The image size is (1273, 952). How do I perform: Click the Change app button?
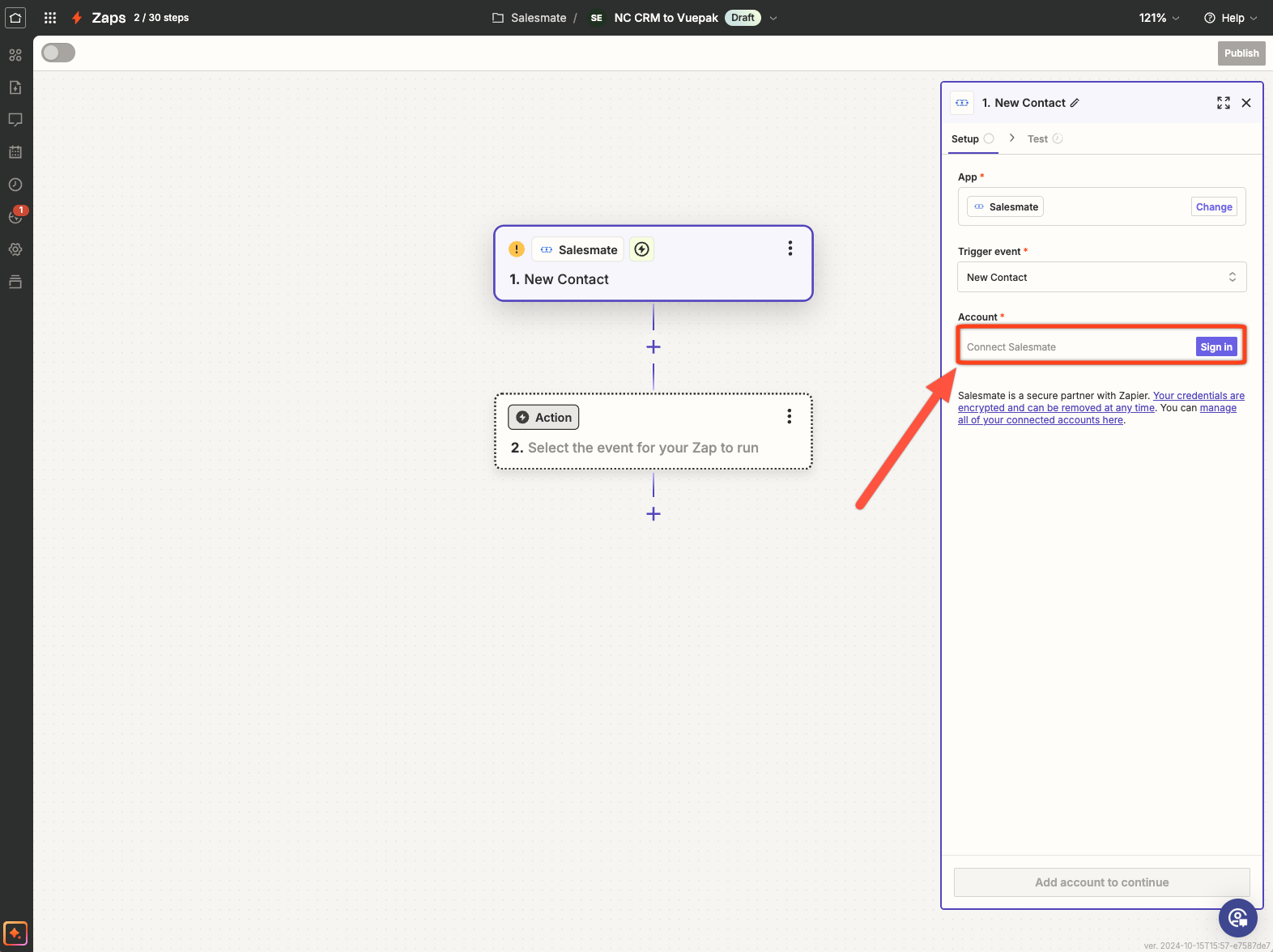(1213, 207)
